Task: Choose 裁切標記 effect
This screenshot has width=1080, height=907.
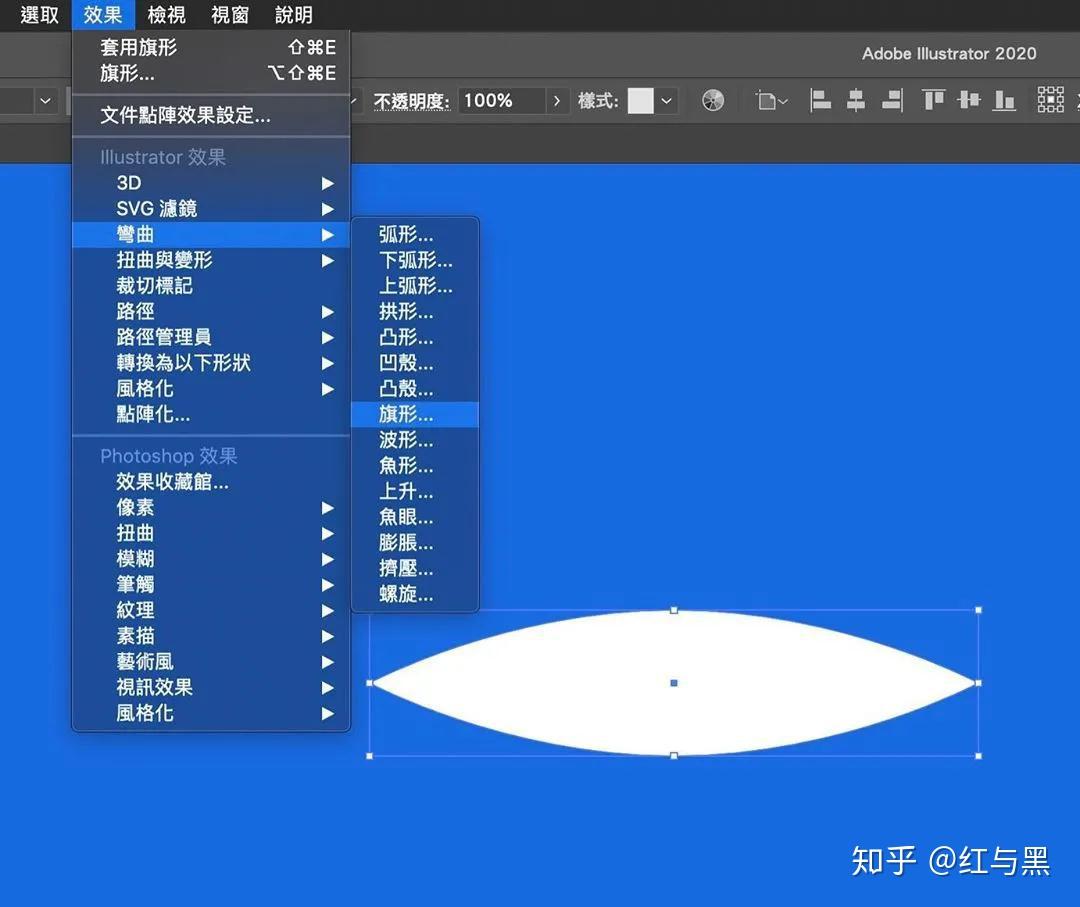Action: tap(211, 286)
